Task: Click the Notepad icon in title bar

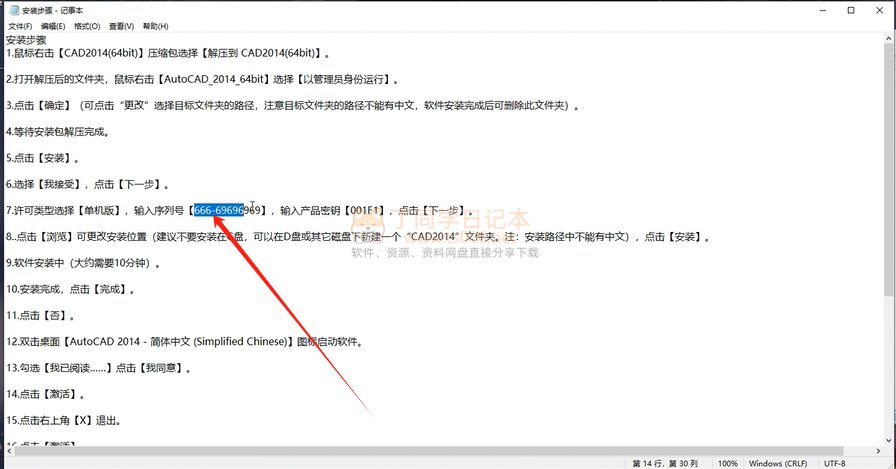Action: coord(14,10)
